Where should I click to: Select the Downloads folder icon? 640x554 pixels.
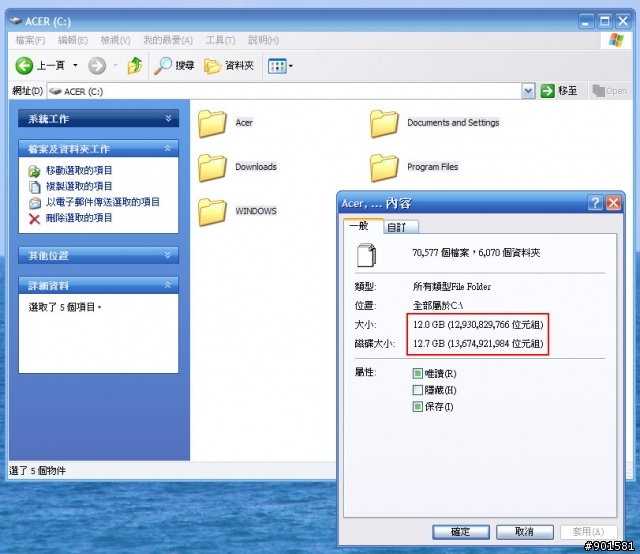212,167
